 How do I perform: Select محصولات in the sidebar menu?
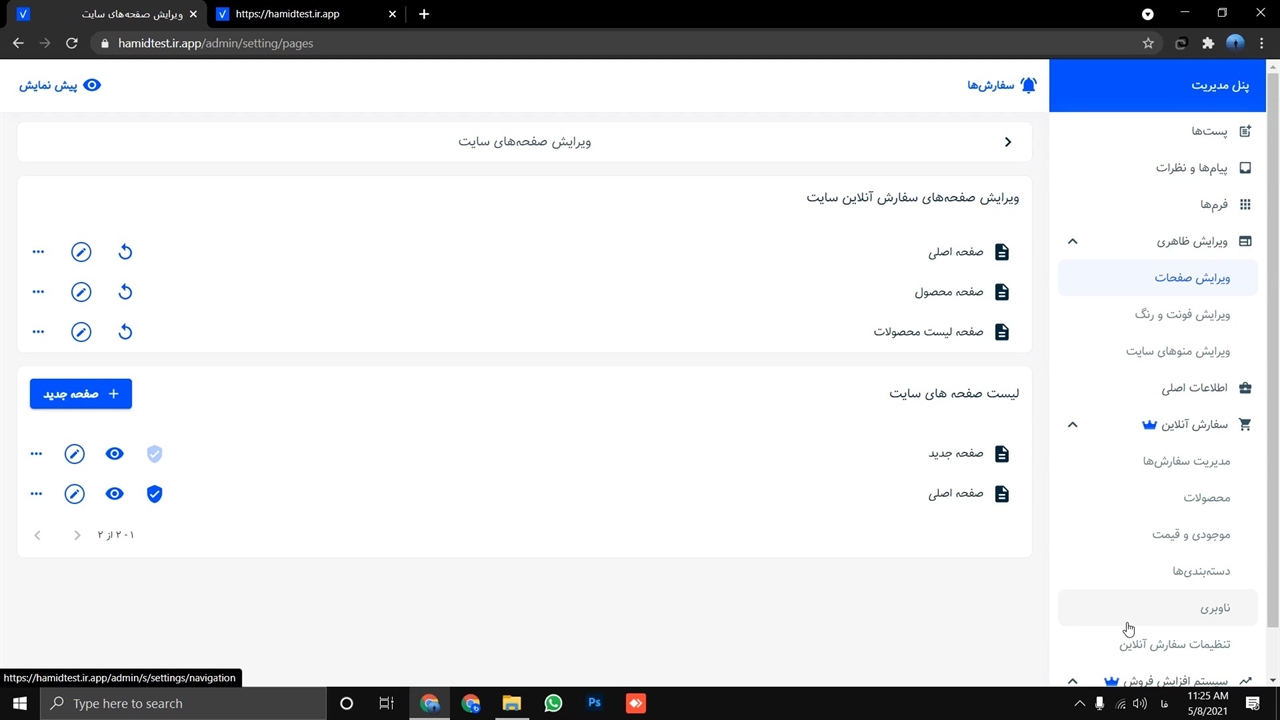pyautogui.click(x=1206, y=498)
